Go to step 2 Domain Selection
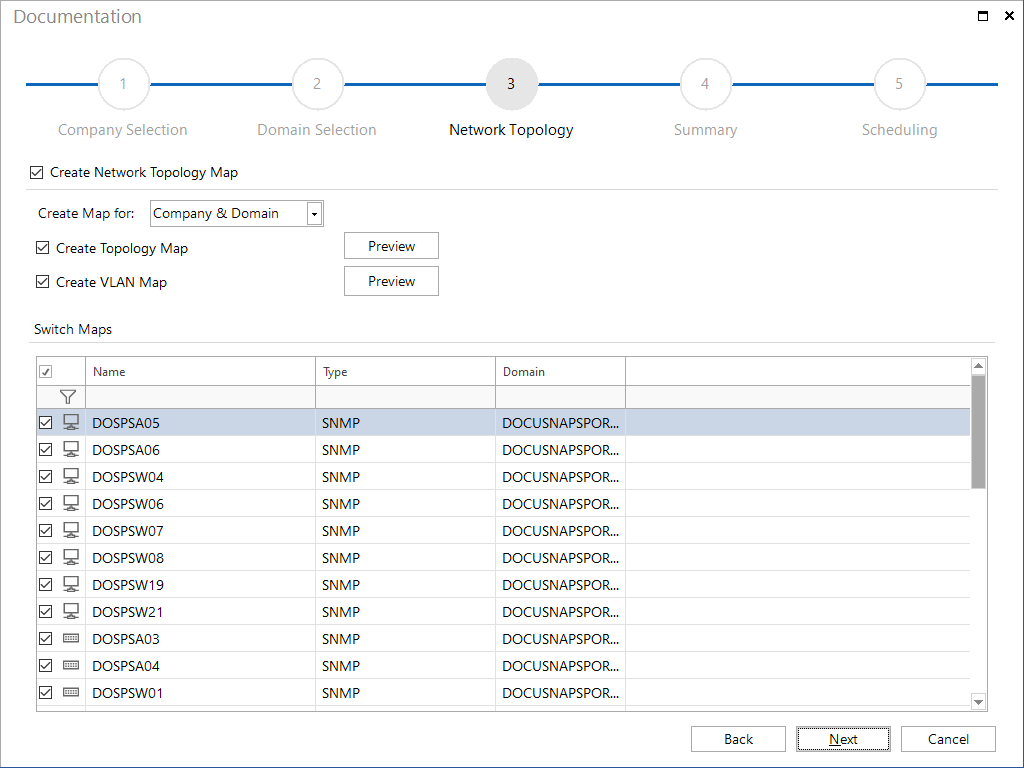The height and width of the screenshot is (768, 1024). [317, 84]
